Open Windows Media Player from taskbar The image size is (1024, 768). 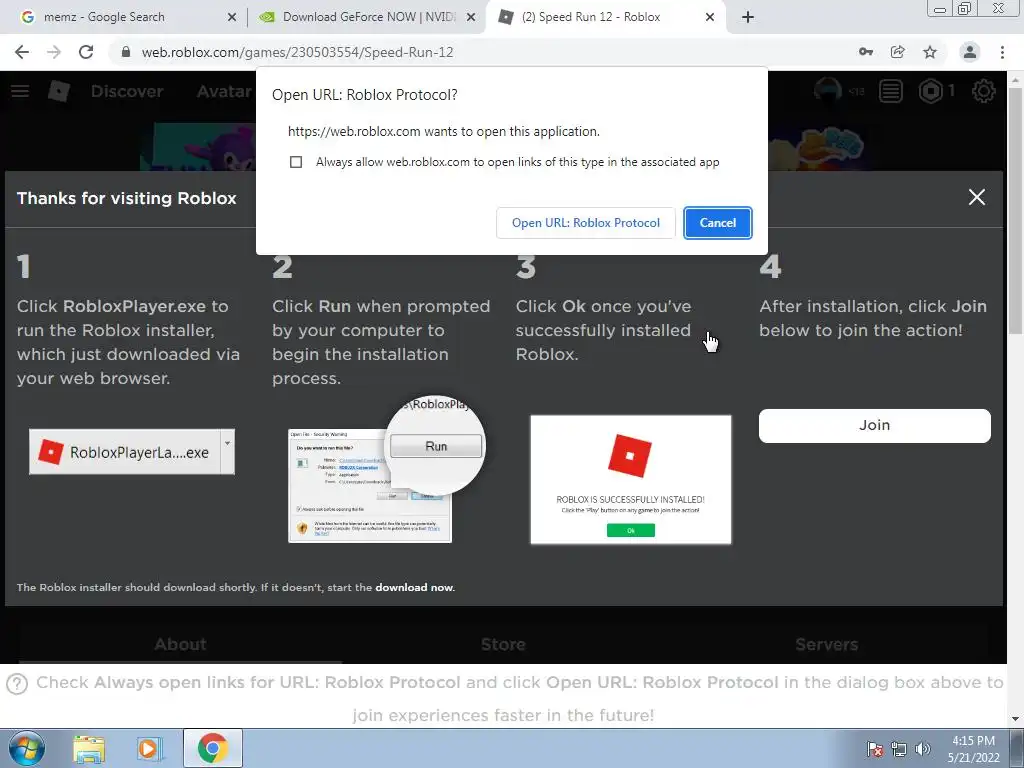(150, 748)
